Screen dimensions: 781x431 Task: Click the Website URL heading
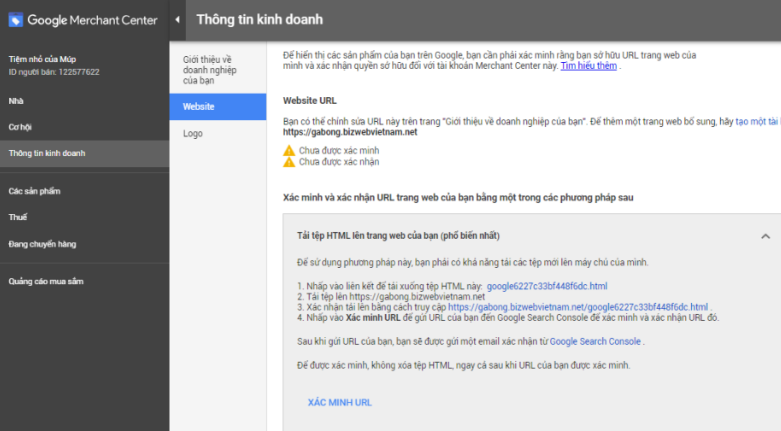(x=310, y=101)
